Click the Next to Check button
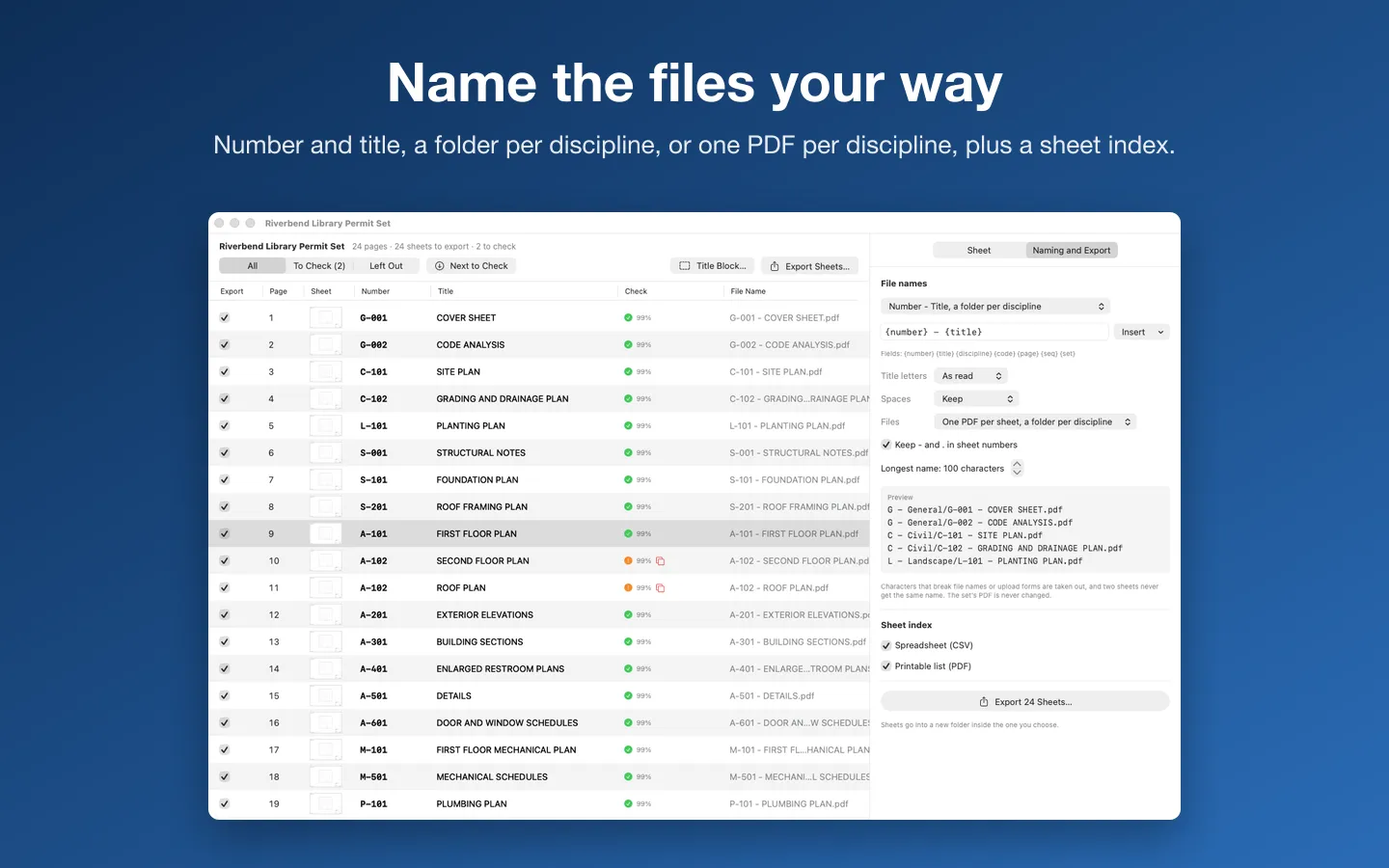The width and height of the screenshot is (1389, 868). coord(472,266)
